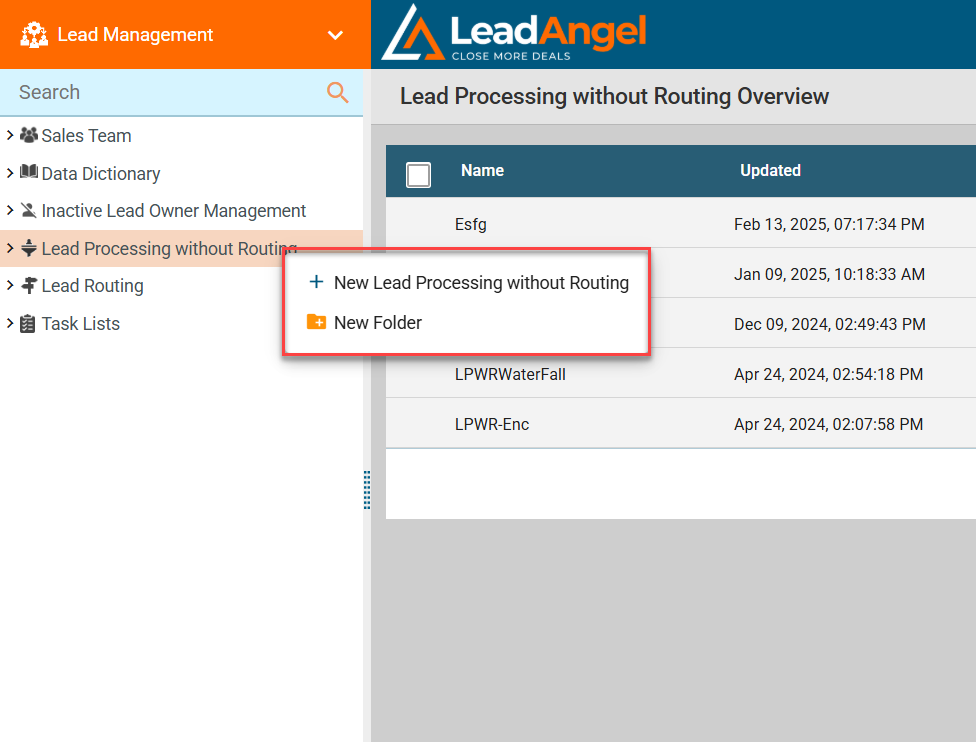Open Inactive Lead Owner Management
This screenshot has width=976, height=742.
click(x=174, y=211)
